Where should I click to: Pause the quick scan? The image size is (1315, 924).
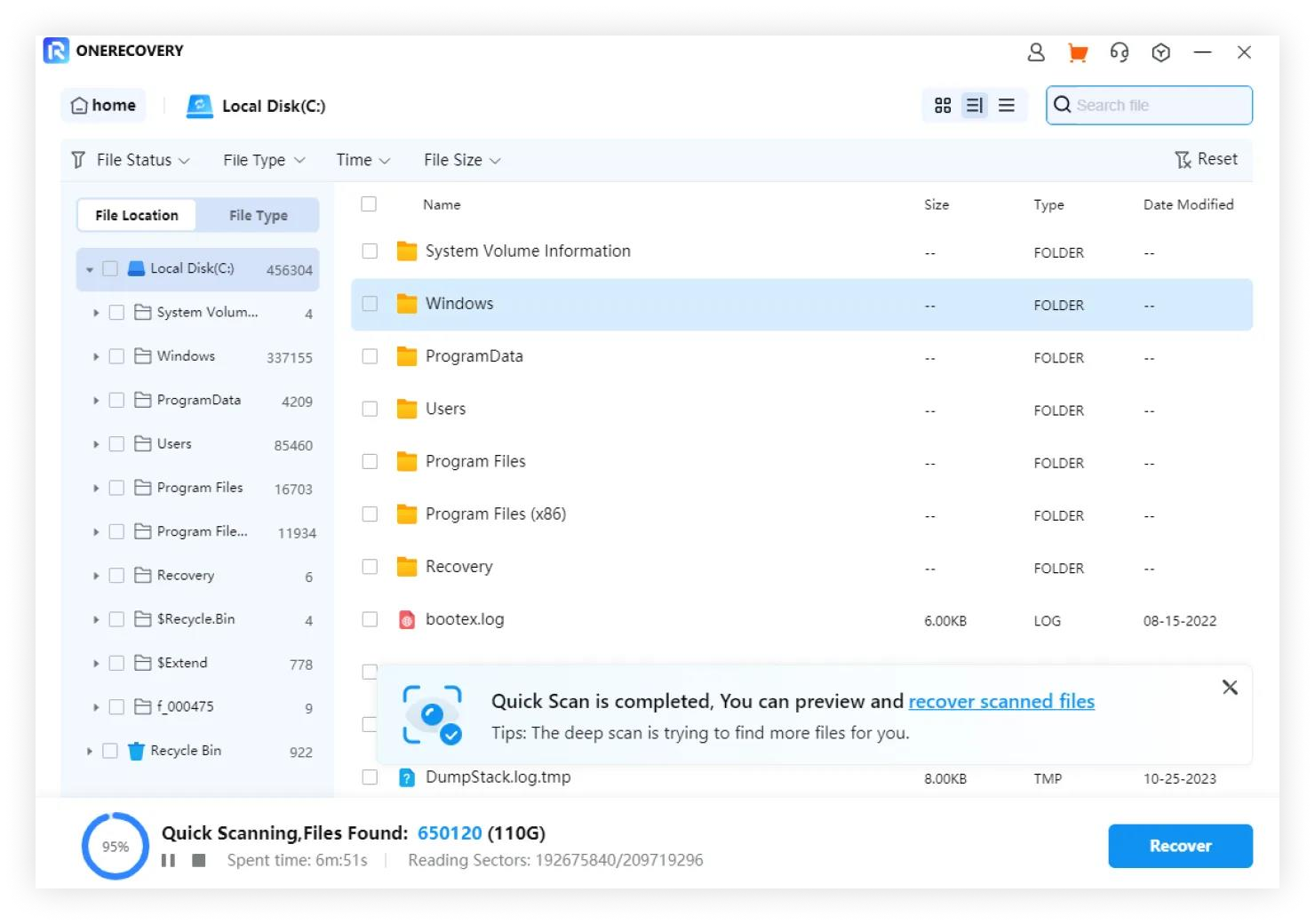168,860
